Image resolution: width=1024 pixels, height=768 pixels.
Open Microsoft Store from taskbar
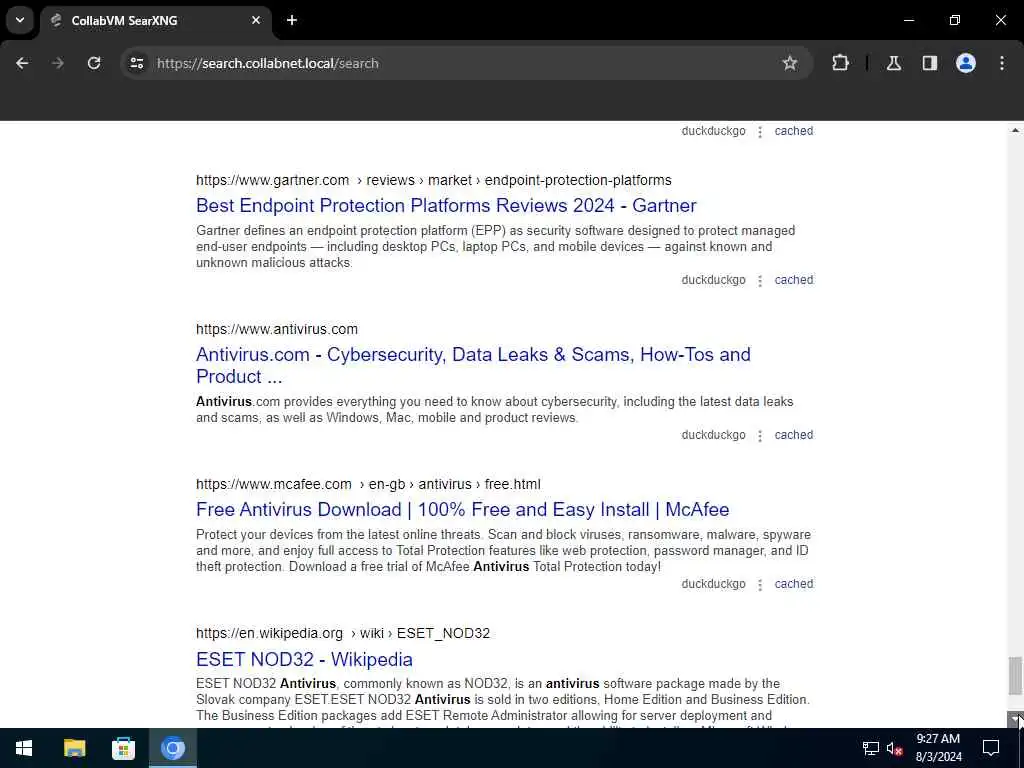coord(123,748)
